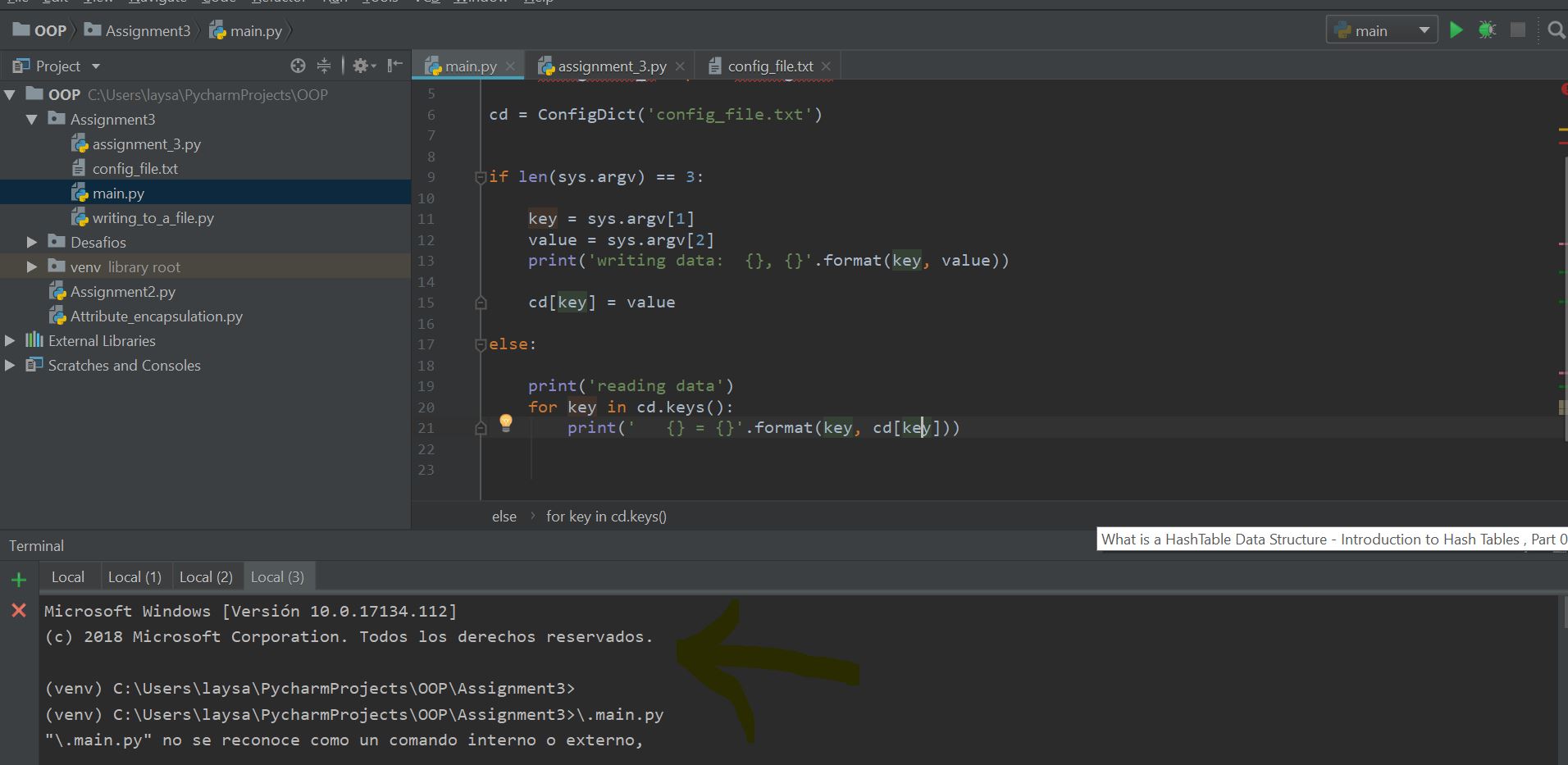Switch to main.py editor tab
This screenshot has height=765, width=1568.
pyautogui.click(x=469, y=66)
